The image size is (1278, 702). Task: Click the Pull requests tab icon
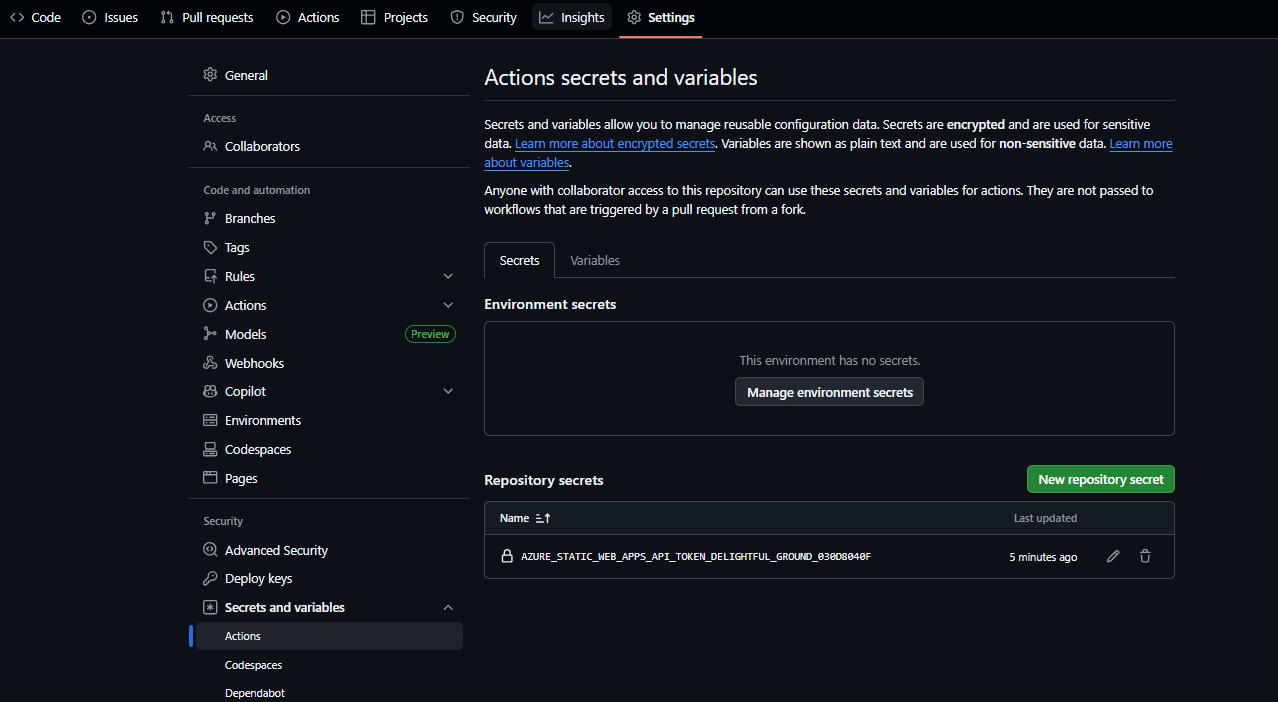[x=167, y=17]
